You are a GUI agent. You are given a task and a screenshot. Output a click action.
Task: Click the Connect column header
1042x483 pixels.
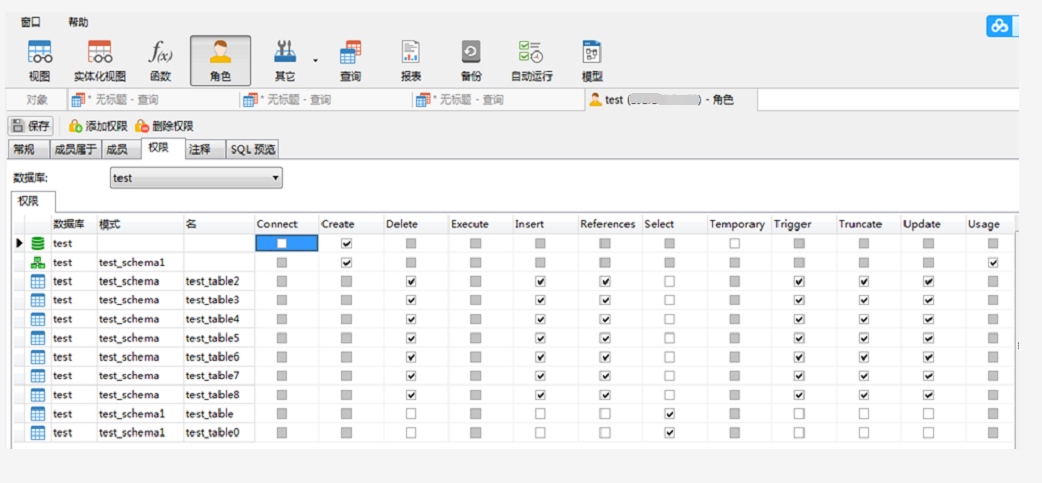286,224
